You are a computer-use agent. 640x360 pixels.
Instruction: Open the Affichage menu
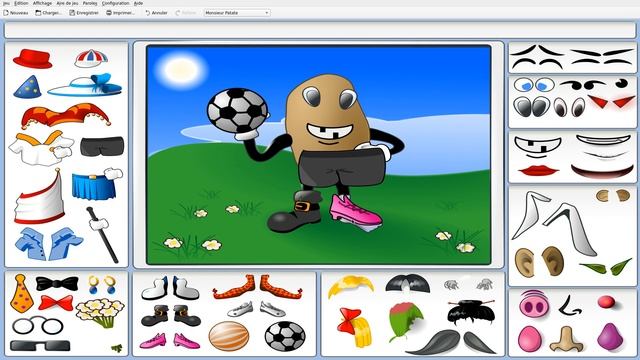tap(42, 3)
